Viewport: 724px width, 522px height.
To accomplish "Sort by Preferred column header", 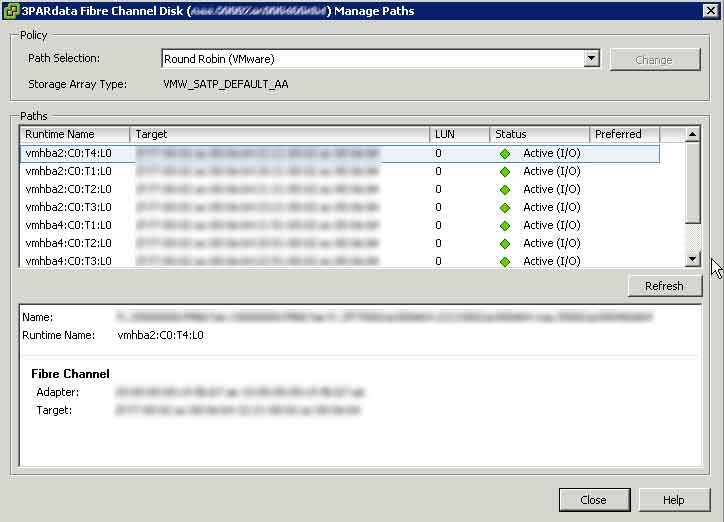I will 625,134.
